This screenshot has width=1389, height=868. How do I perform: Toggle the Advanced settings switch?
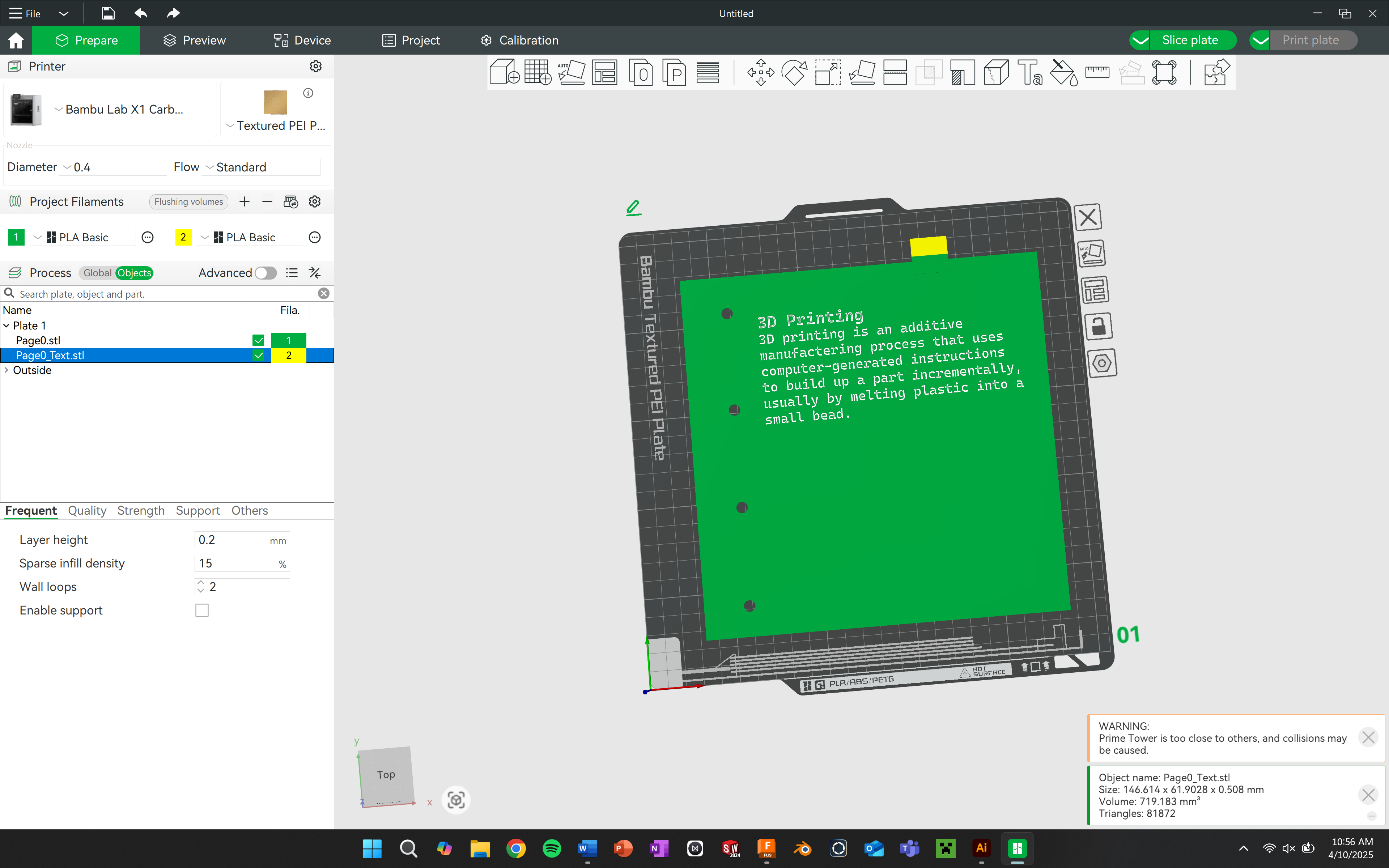tap(266, 273)
